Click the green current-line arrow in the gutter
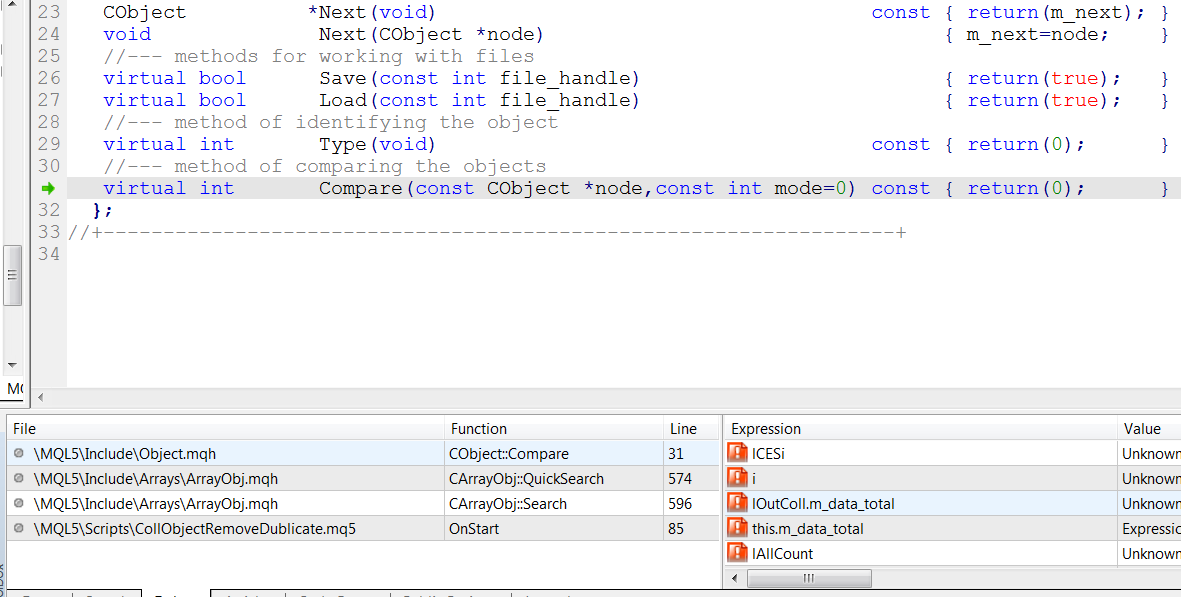Image resolution: width=1181 pixels, height=597 pixels. pos(48,188)
